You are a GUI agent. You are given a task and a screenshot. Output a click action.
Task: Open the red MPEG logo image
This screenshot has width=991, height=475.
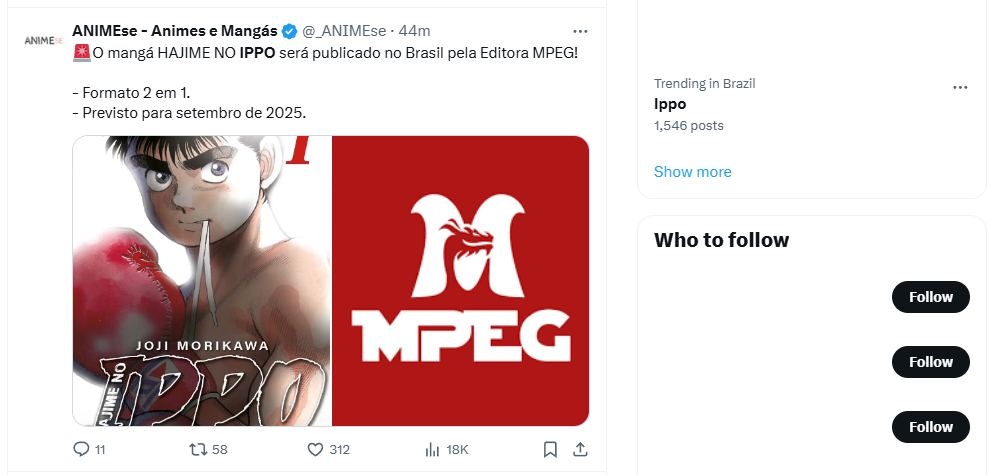coord(461,281)
